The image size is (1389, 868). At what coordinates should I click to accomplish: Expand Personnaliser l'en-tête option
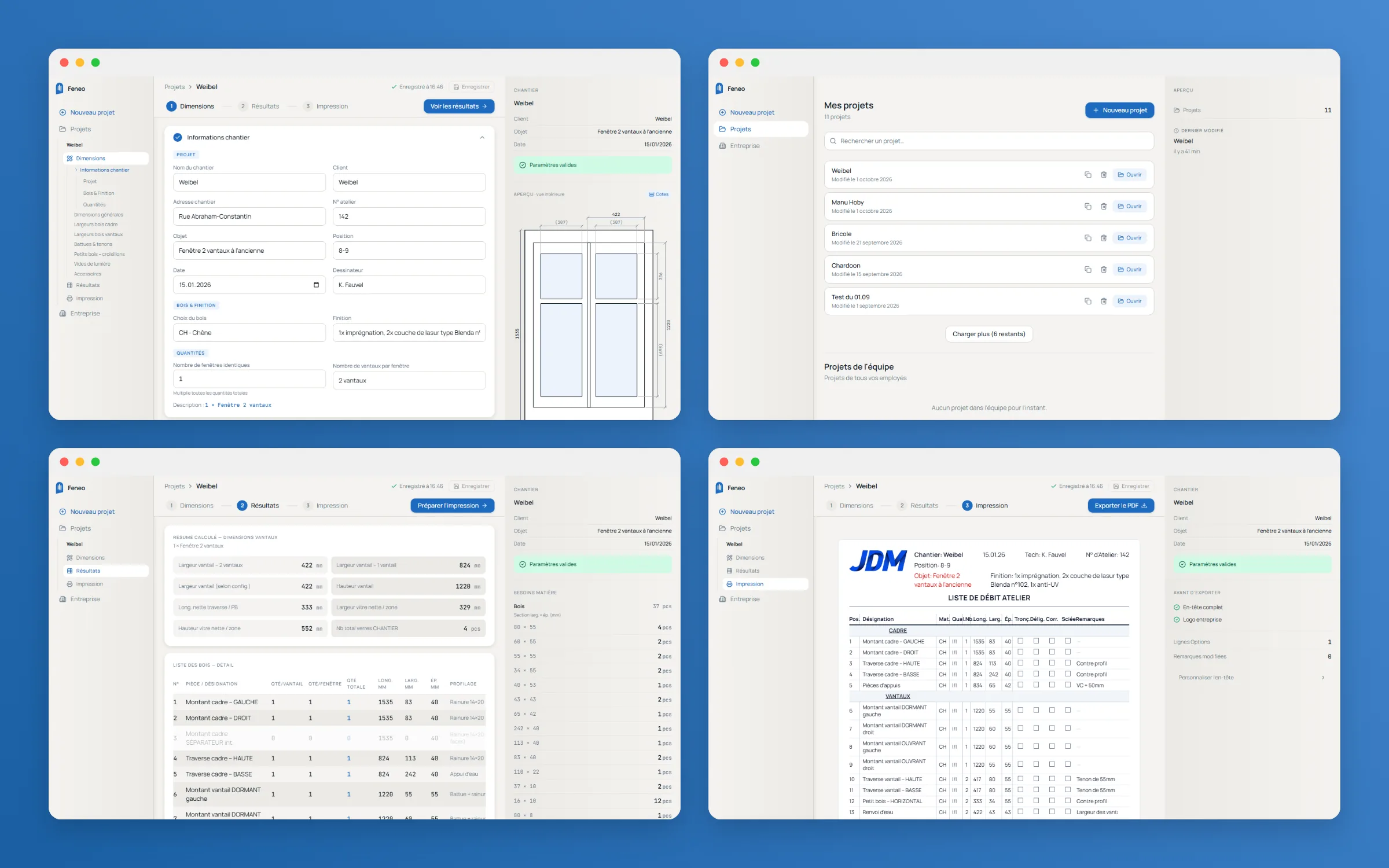(x=1251, y=678)
